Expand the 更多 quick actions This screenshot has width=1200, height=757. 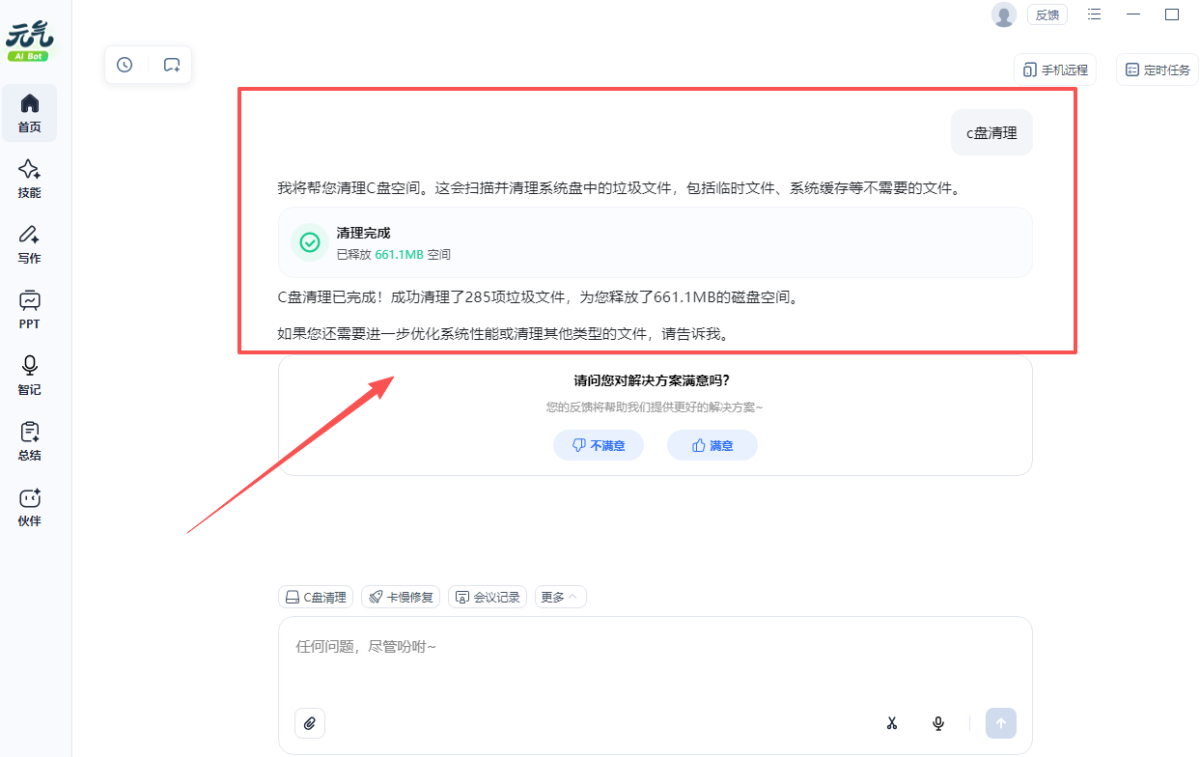point(560,597)
